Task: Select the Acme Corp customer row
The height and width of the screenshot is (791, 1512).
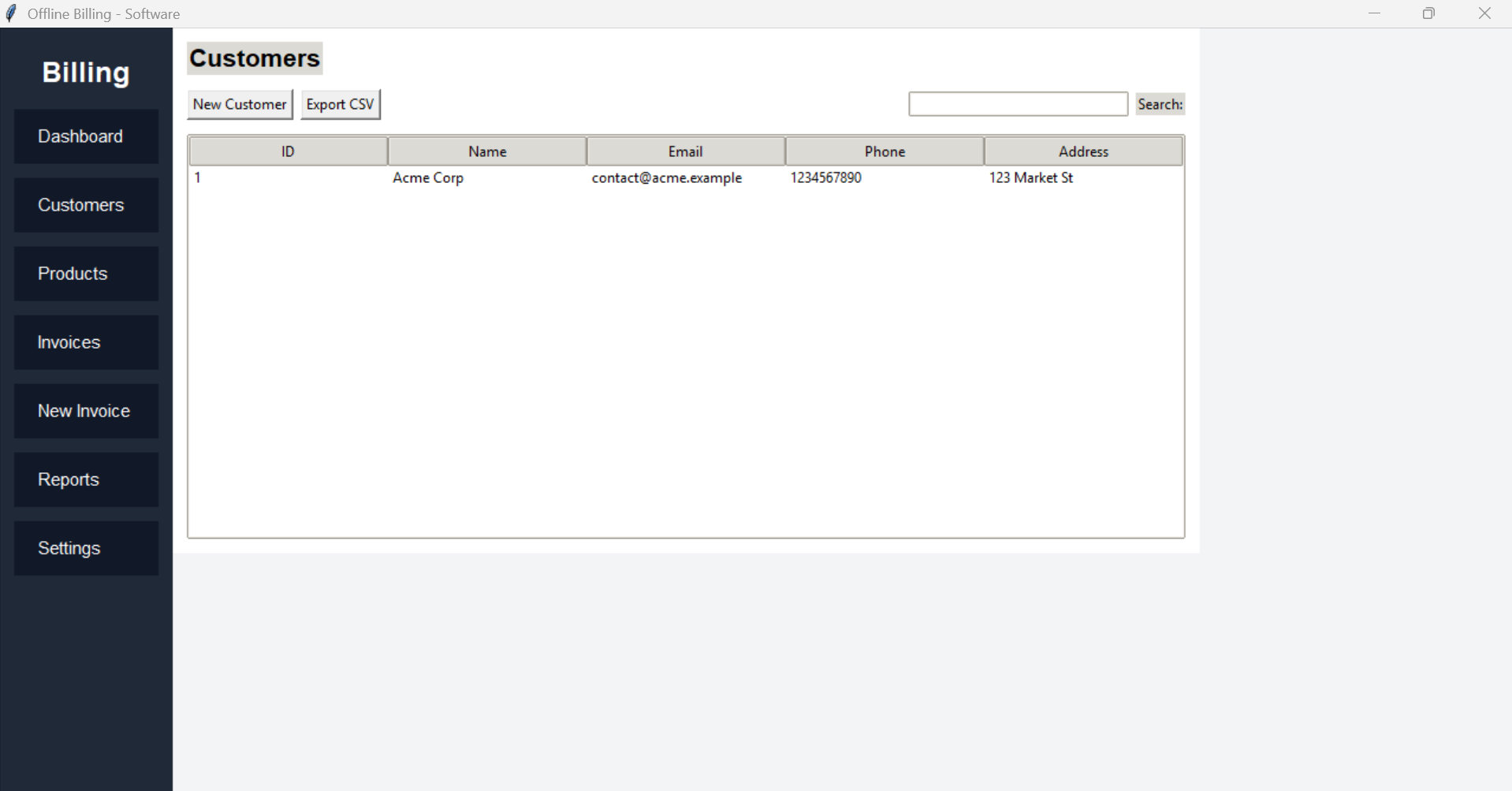Action: pyautogui.click(x=428, y=178)
